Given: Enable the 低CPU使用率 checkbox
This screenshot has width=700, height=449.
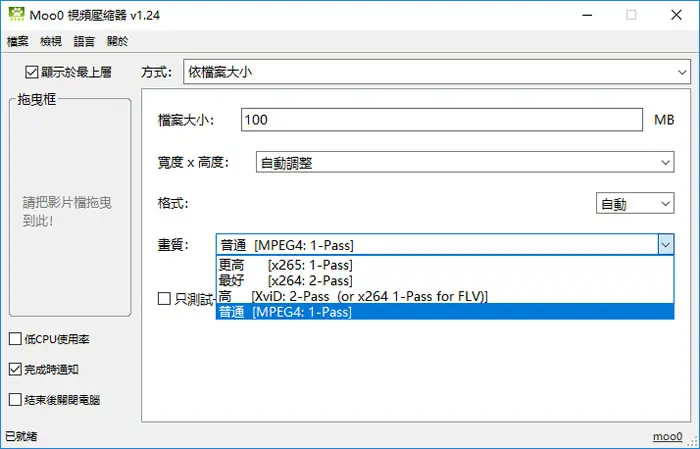Looking at the screenshot, I should click(15, 339).
